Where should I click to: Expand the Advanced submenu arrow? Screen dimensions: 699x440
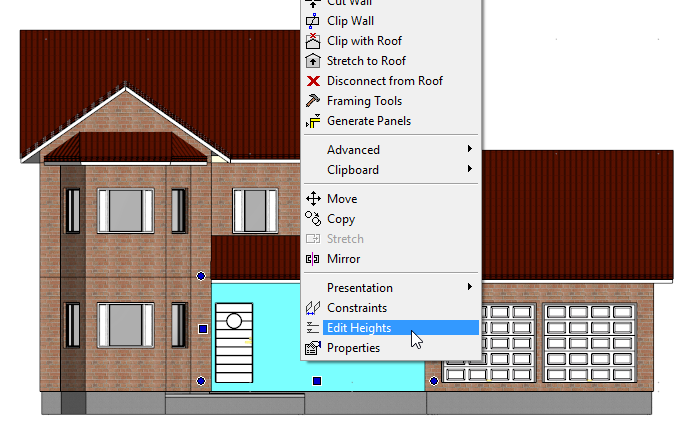click(x=470, y=149)
